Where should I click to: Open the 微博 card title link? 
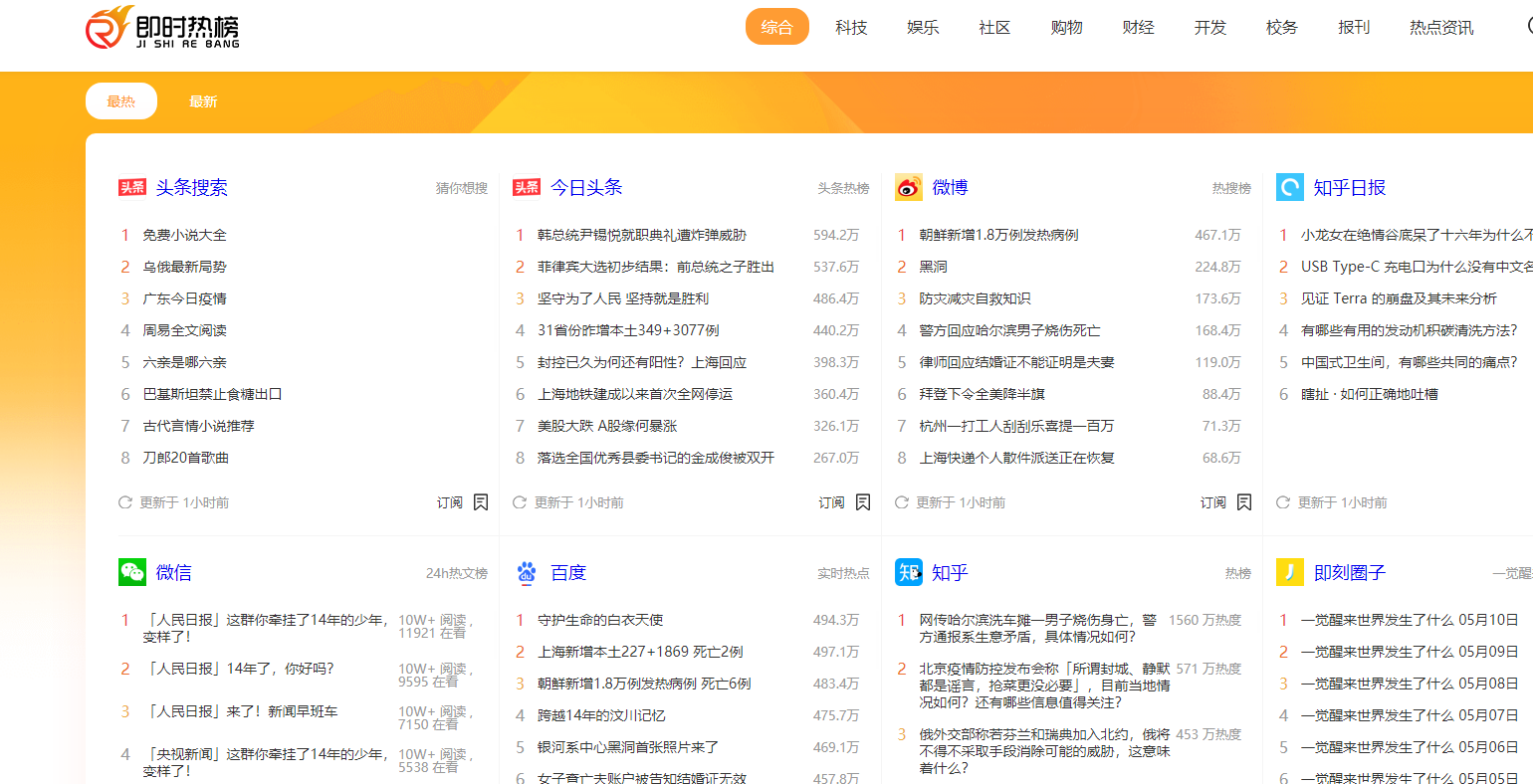950,187
